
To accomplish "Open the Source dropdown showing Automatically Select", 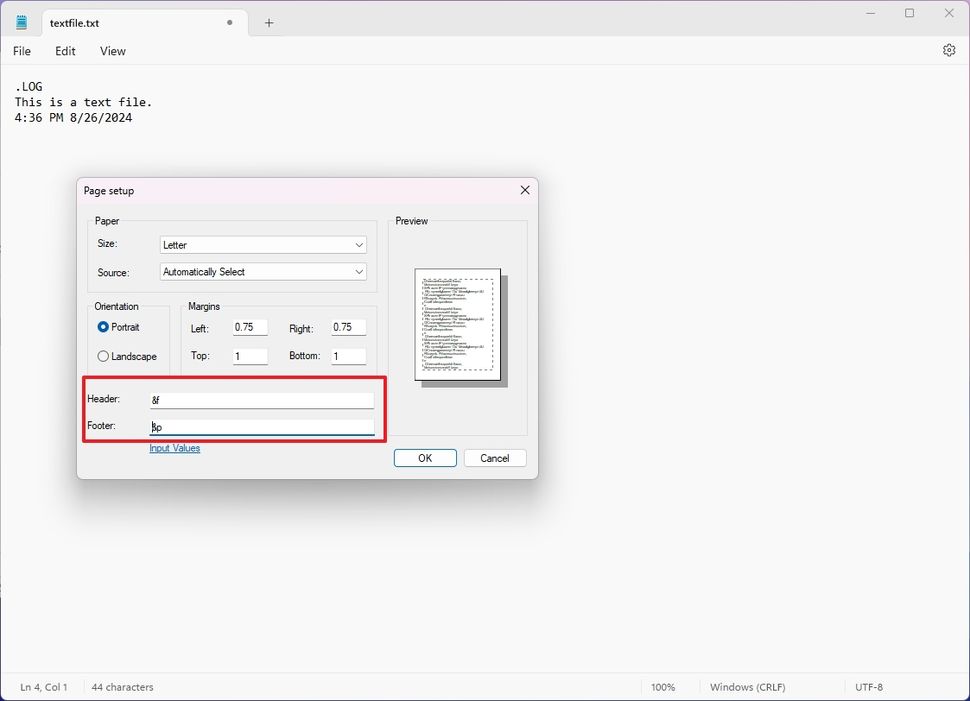I will coord(262,271).
